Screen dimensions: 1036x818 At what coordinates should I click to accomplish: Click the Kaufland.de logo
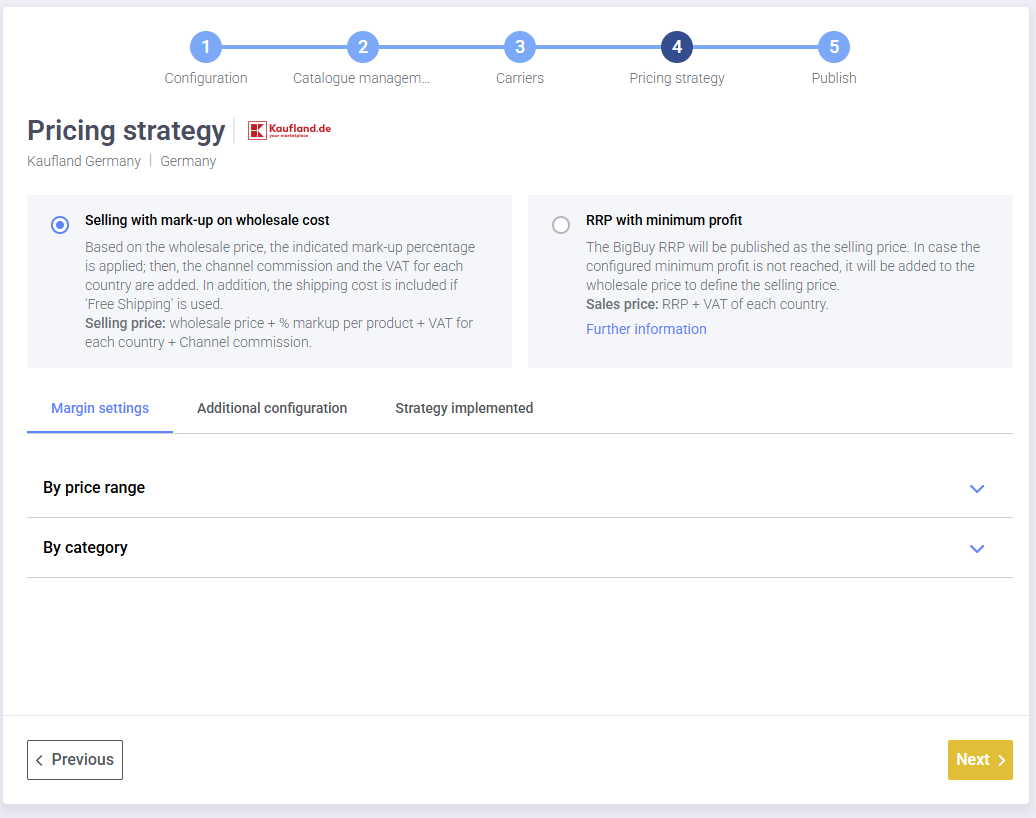click(289, 130)
